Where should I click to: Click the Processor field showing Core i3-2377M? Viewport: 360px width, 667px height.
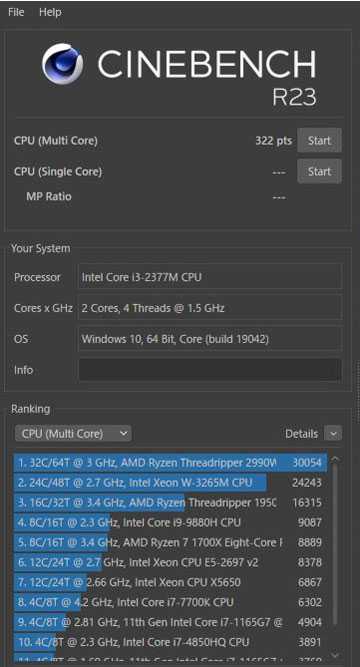pos(210,277)
